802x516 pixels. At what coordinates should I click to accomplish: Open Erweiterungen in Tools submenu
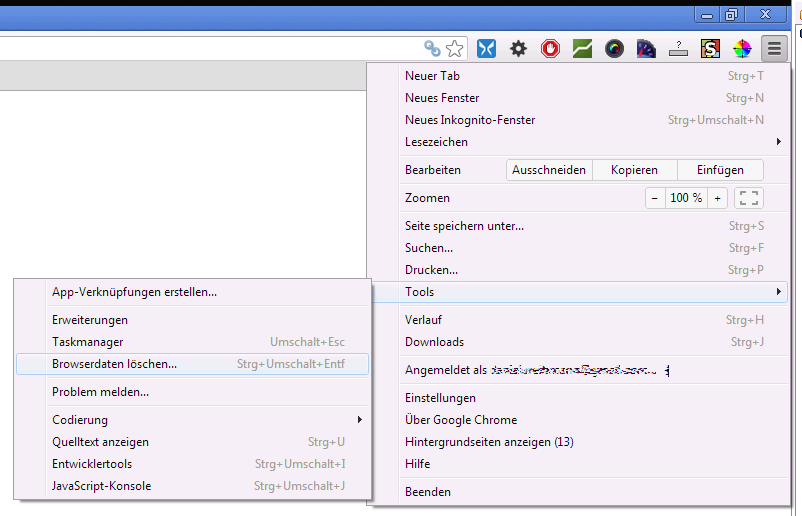pos(192,320)
